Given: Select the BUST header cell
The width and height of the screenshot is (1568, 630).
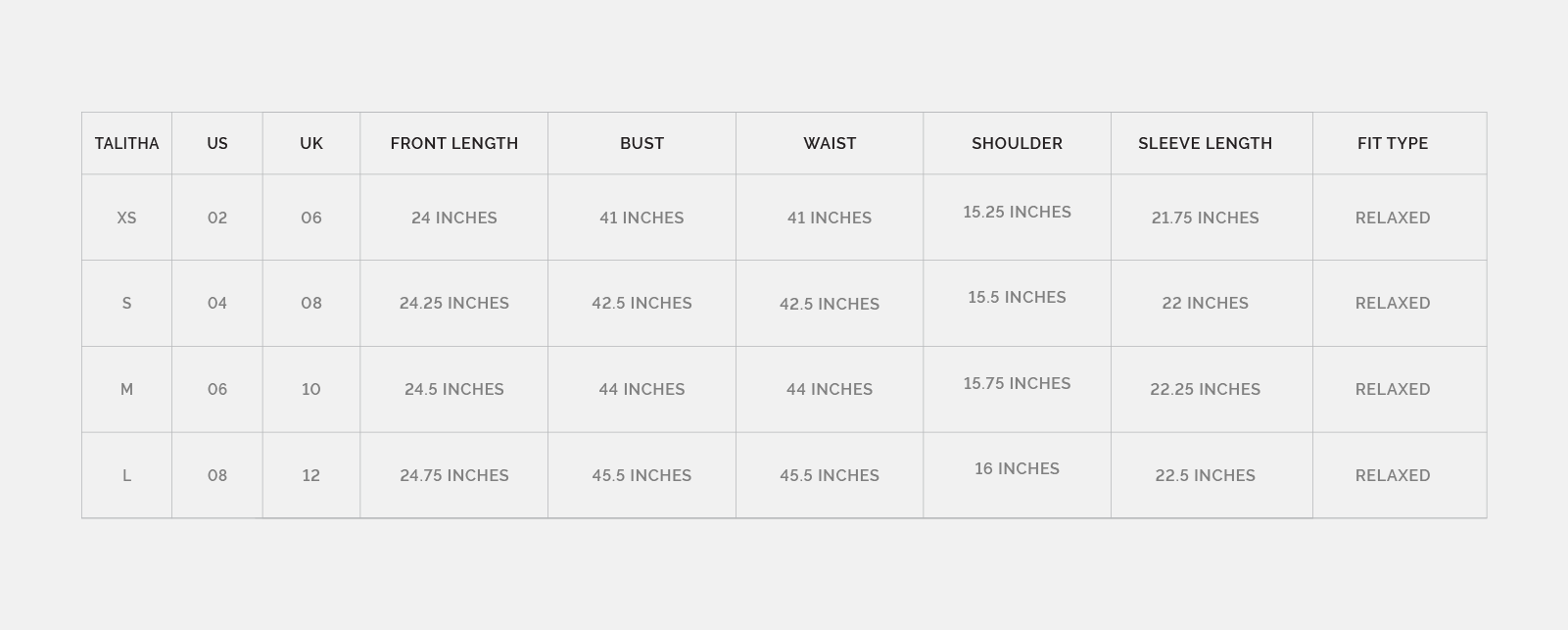Looking at the screenshot, I should click(641, 143).
